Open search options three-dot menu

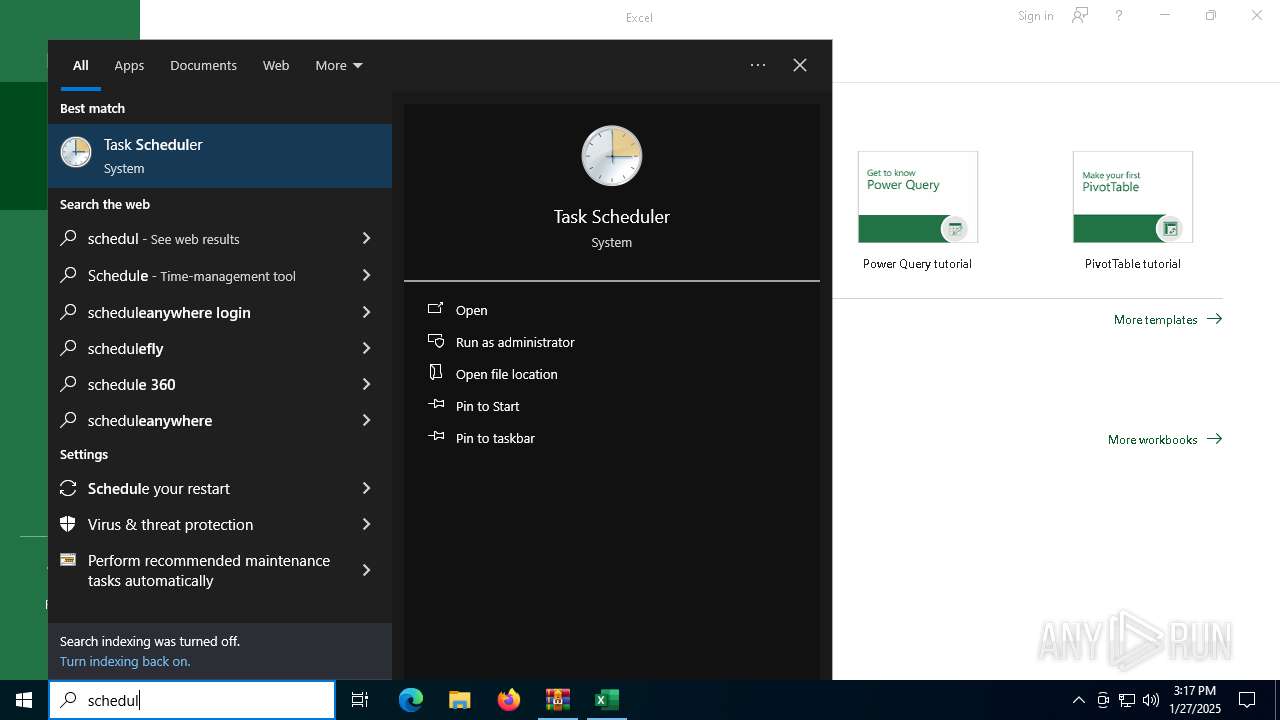pyautogui.click(x=758, y=65)
